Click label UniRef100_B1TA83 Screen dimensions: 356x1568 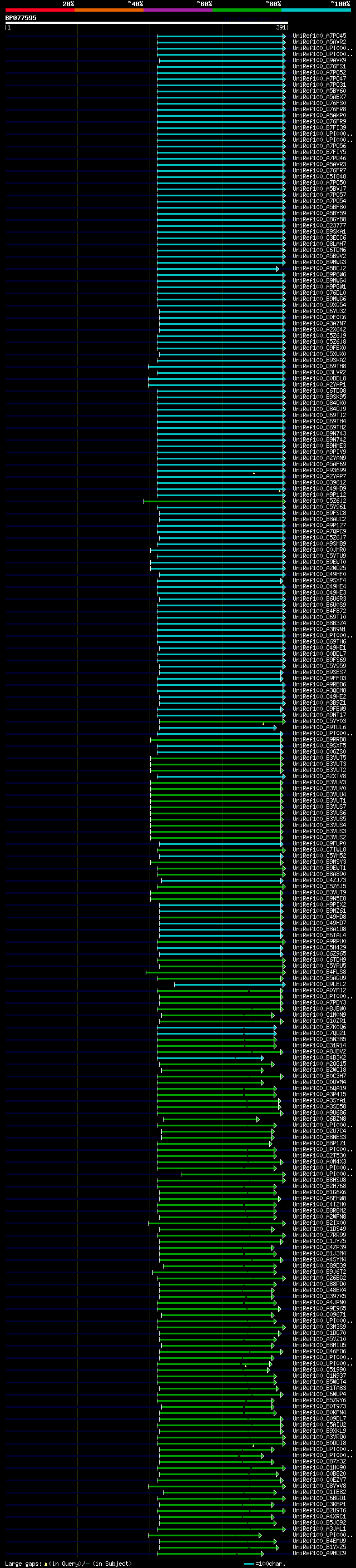click(x=319, y=1388)
